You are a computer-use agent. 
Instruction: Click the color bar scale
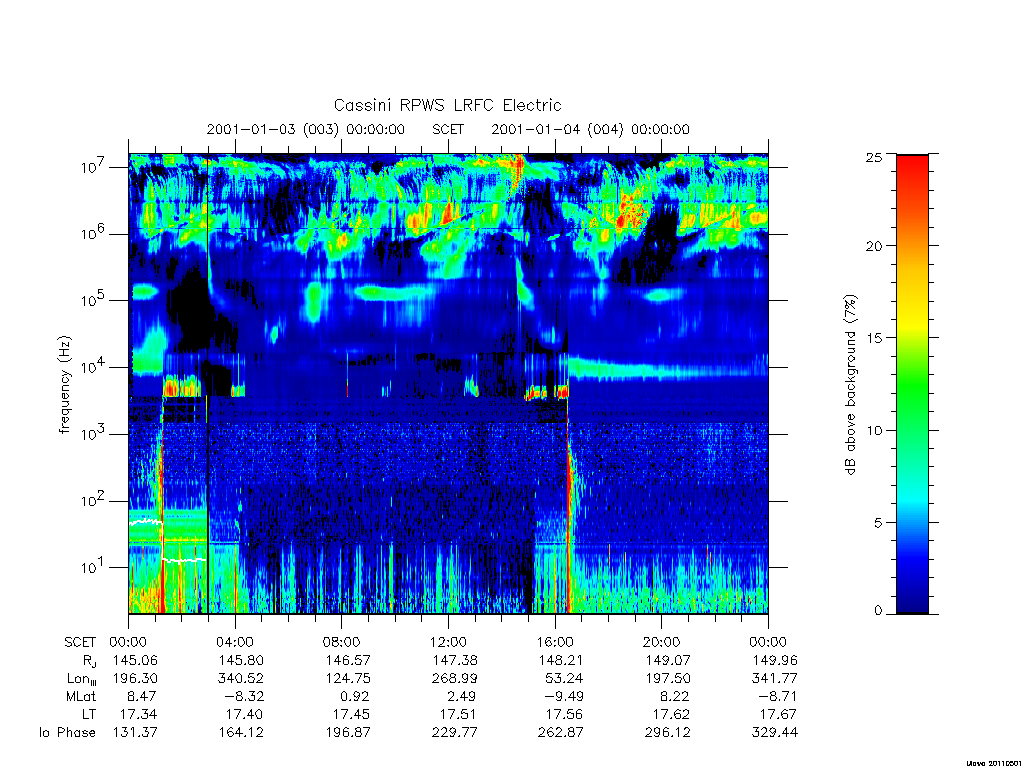click(x=912, y=385)
